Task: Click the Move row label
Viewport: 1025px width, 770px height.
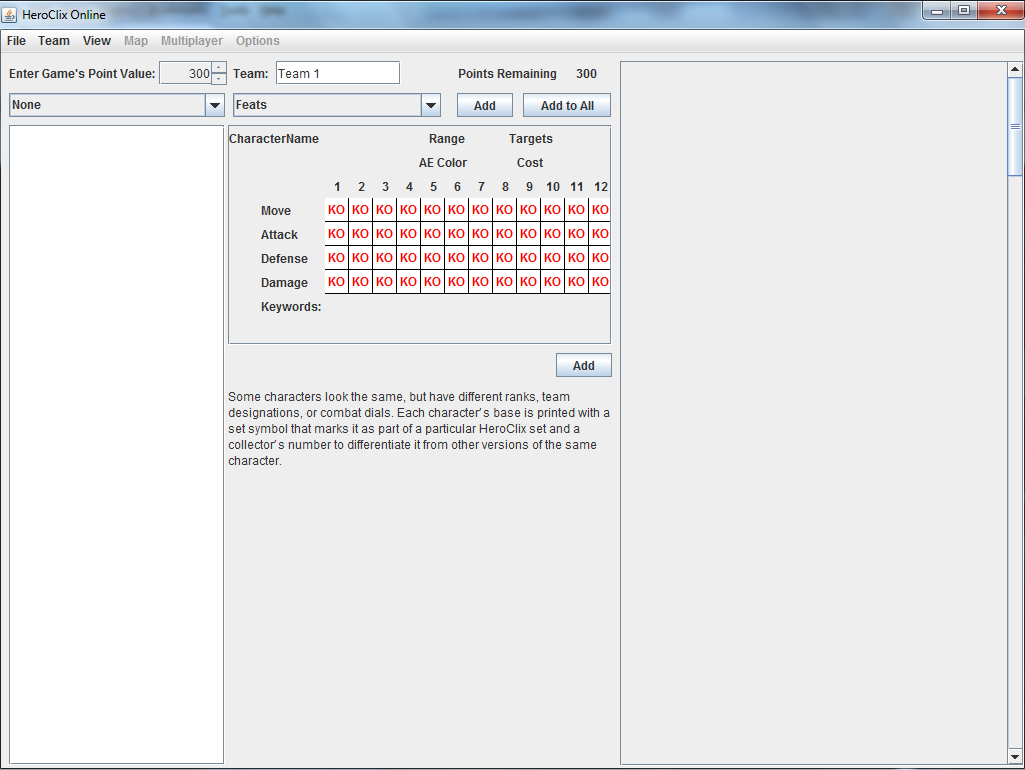Action: [x=275, y=210]
